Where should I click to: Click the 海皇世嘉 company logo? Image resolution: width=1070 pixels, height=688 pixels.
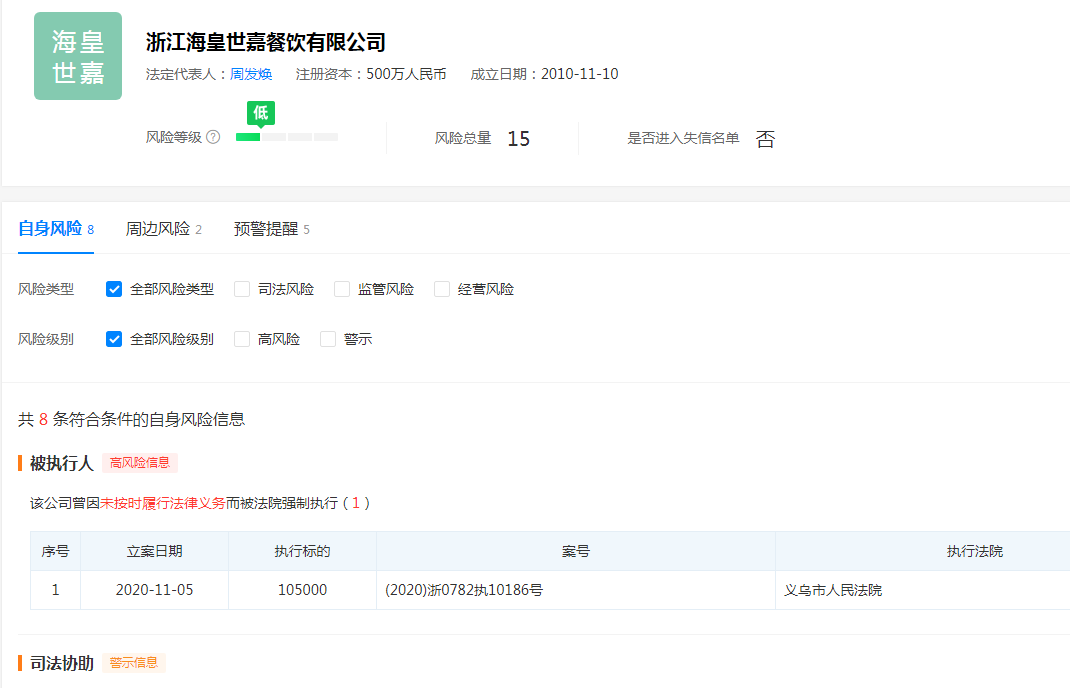coord(78,56)
